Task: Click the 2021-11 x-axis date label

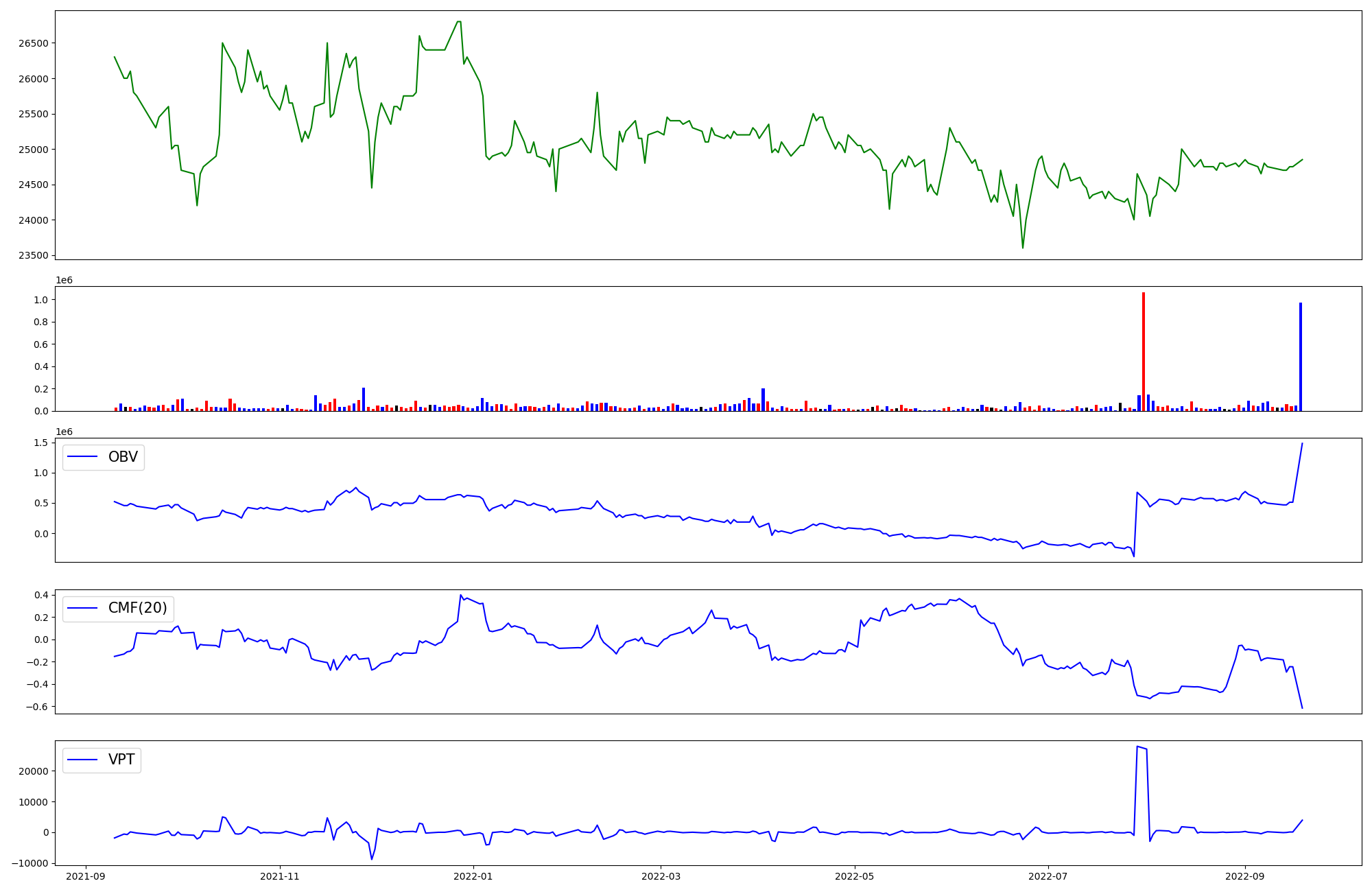Action: [279, 876]
